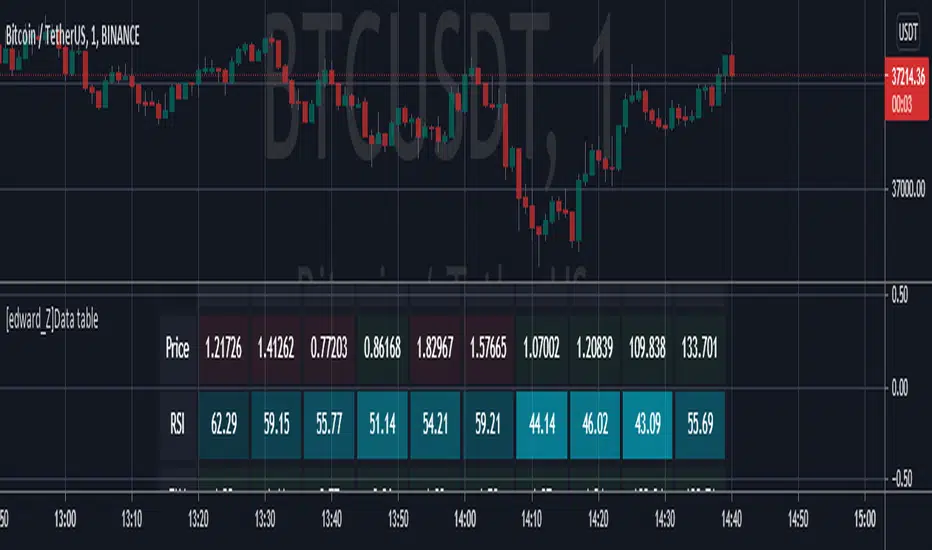Image resolution: width=932 pixels, height=550 pixels.
Task: Click the RSI row header cell
Action: click(177, 425)
